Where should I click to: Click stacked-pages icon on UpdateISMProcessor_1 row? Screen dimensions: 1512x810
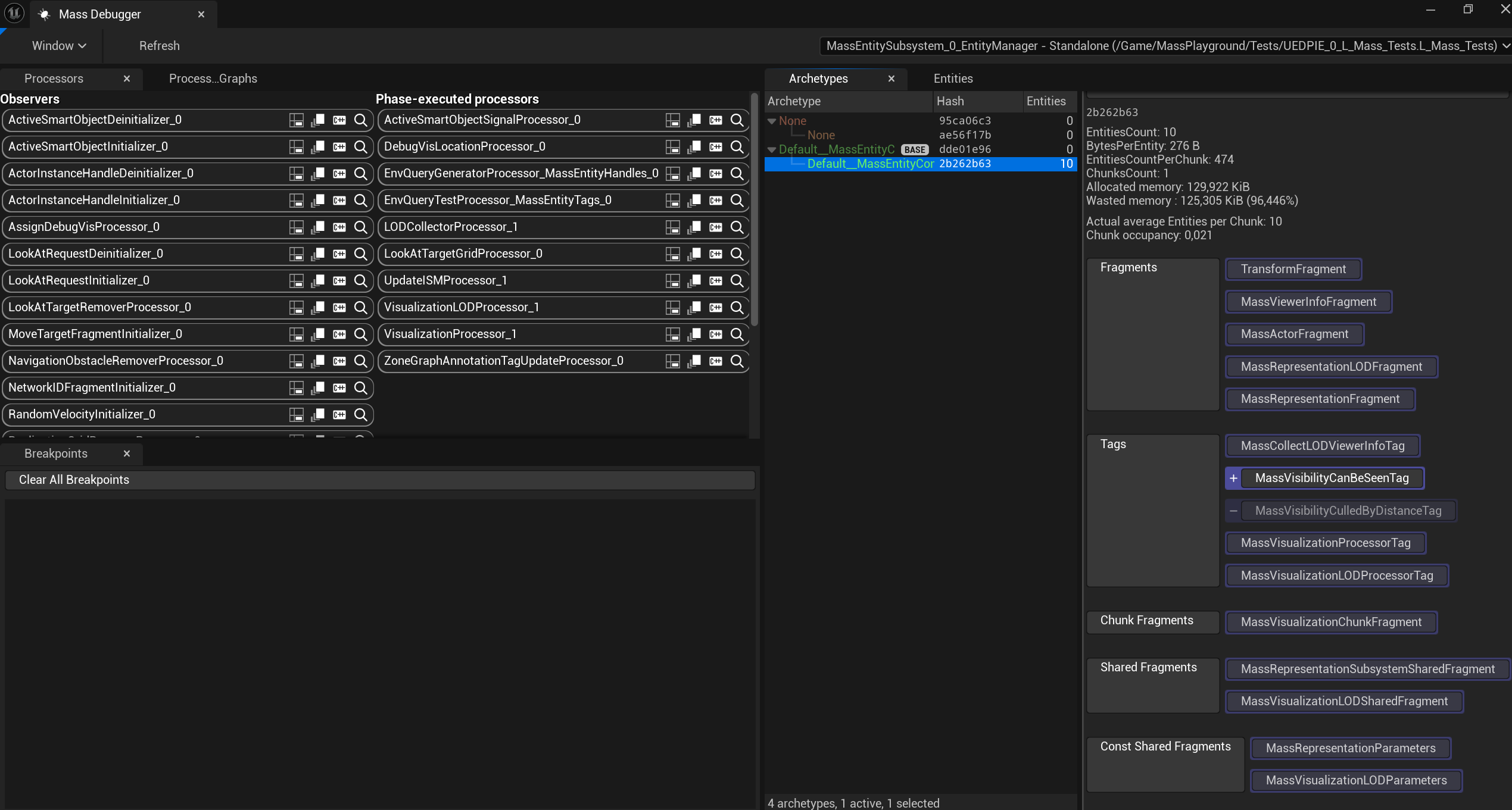(x=694, y=281)
